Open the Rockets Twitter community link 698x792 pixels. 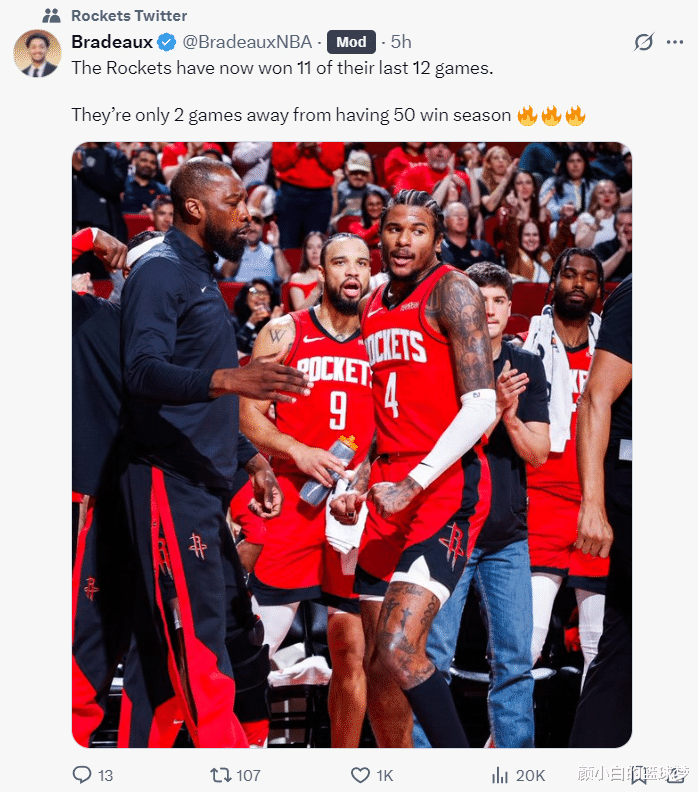point(129,16)
